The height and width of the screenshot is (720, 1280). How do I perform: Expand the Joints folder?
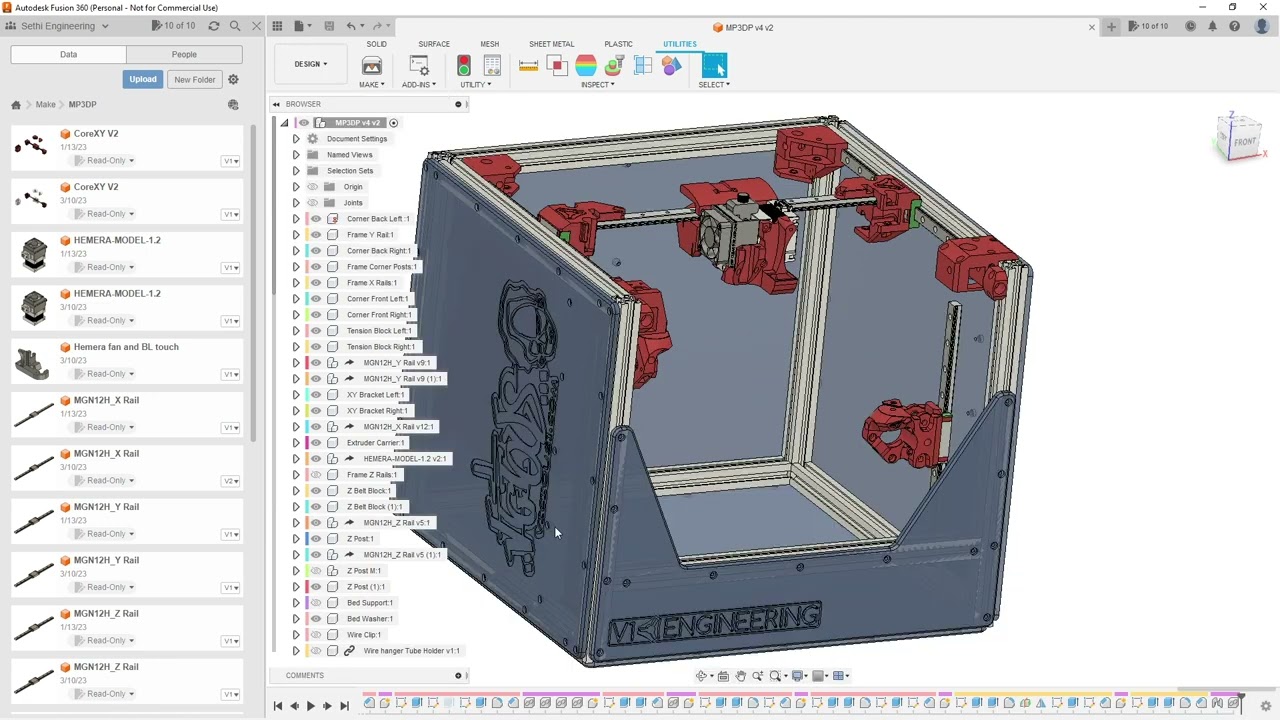pos(296,203)
